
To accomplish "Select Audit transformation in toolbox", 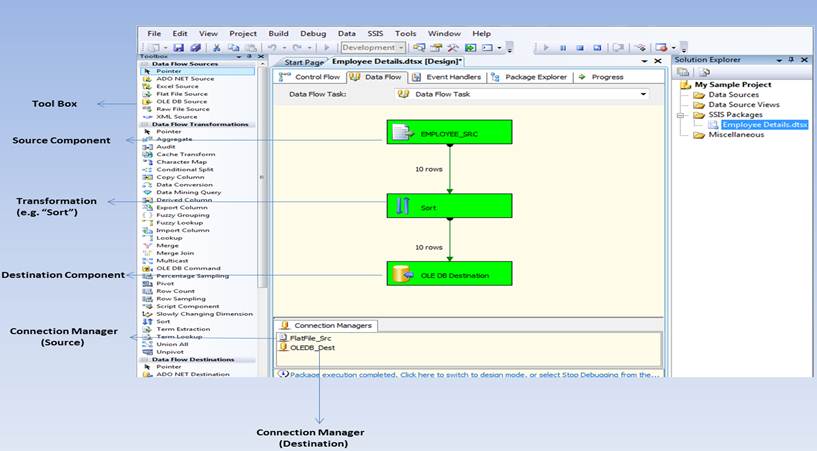I will 166,147.
